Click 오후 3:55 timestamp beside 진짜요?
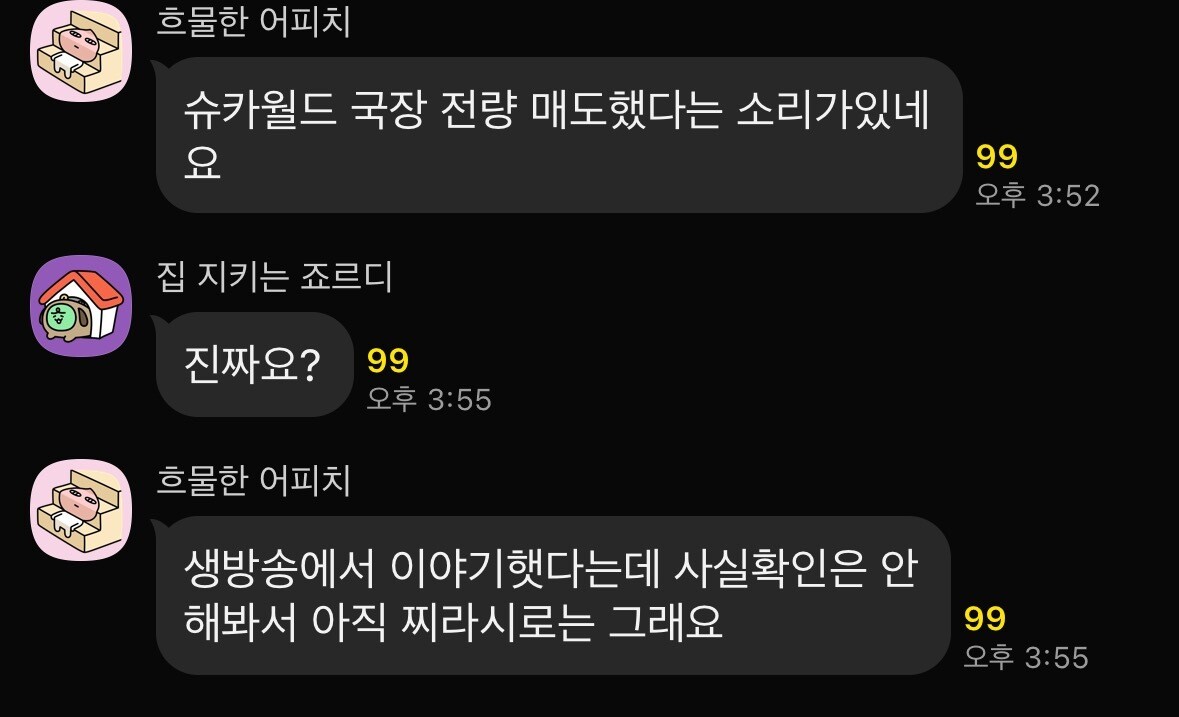Image resolution: width=1179 pixels, height=717 pixels. click(x=429, y=399)
